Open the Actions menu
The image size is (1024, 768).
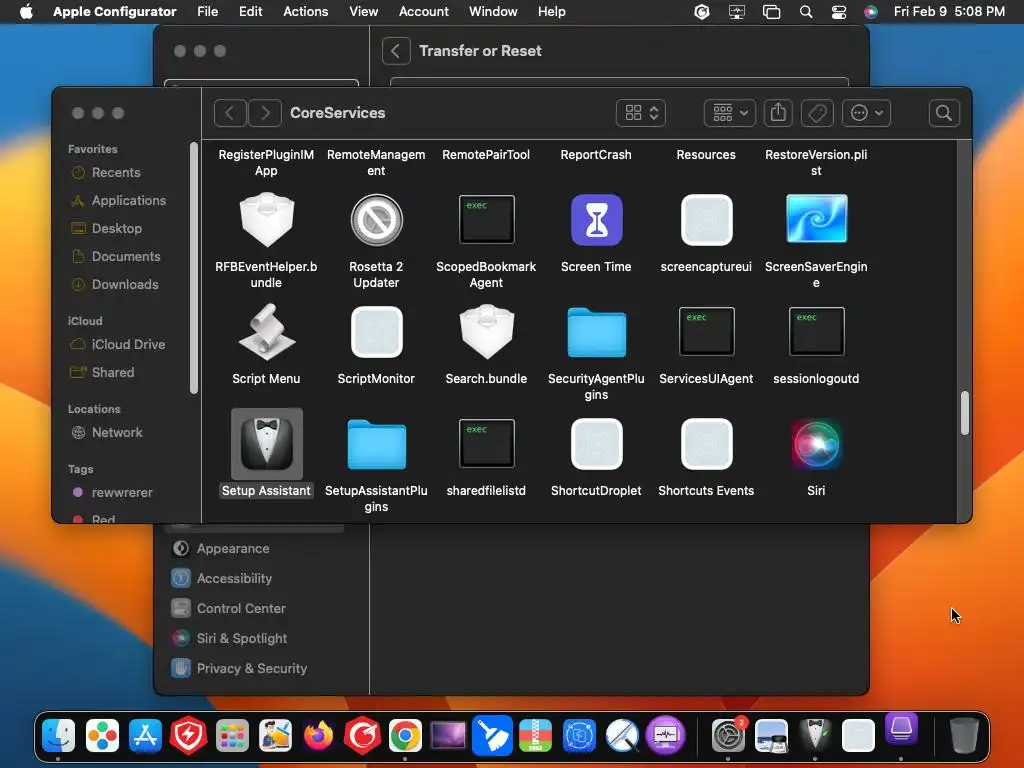coord(306,12)
